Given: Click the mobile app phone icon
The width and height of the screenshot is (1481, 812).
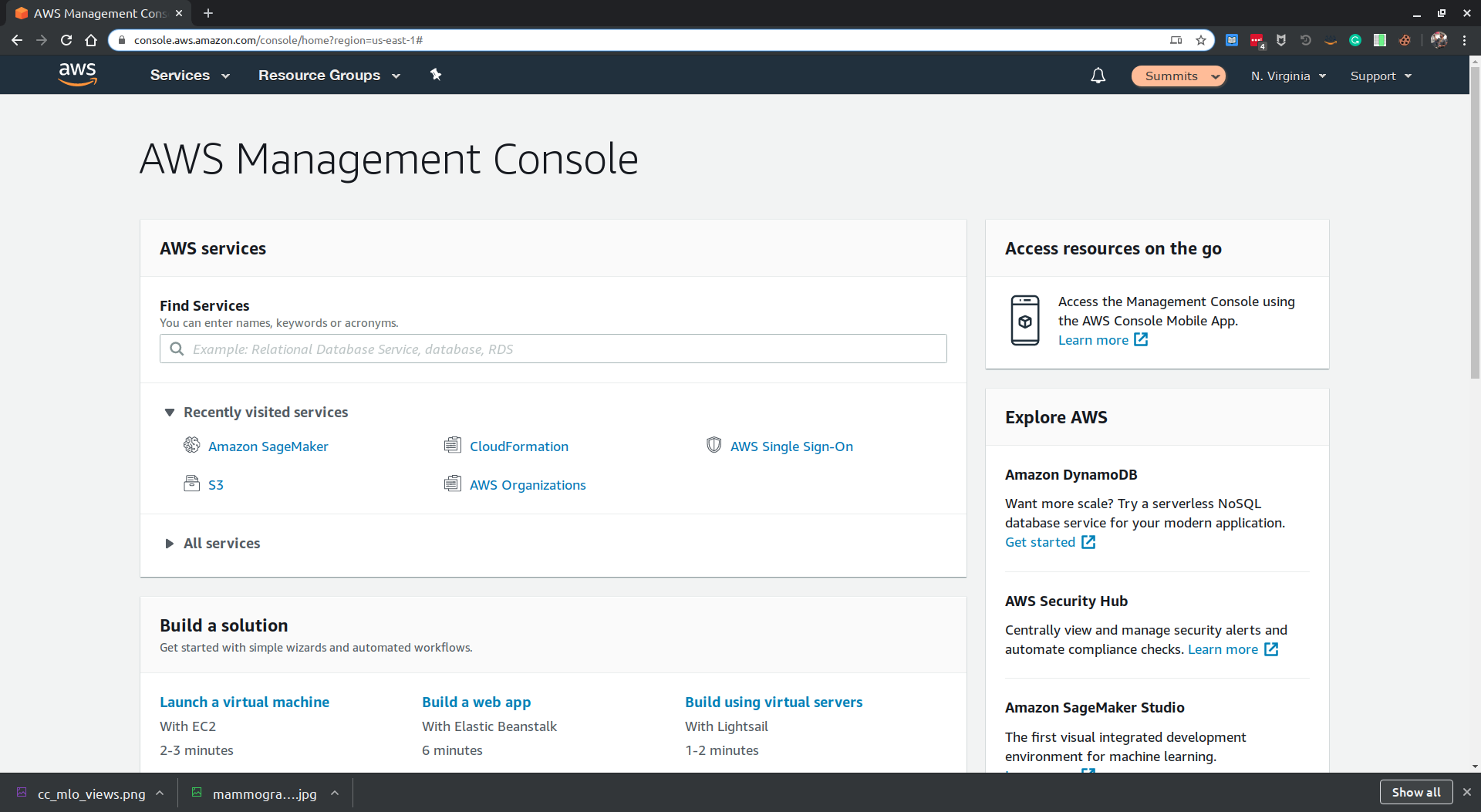Looking at the screenshot, I should (1025, 320).
